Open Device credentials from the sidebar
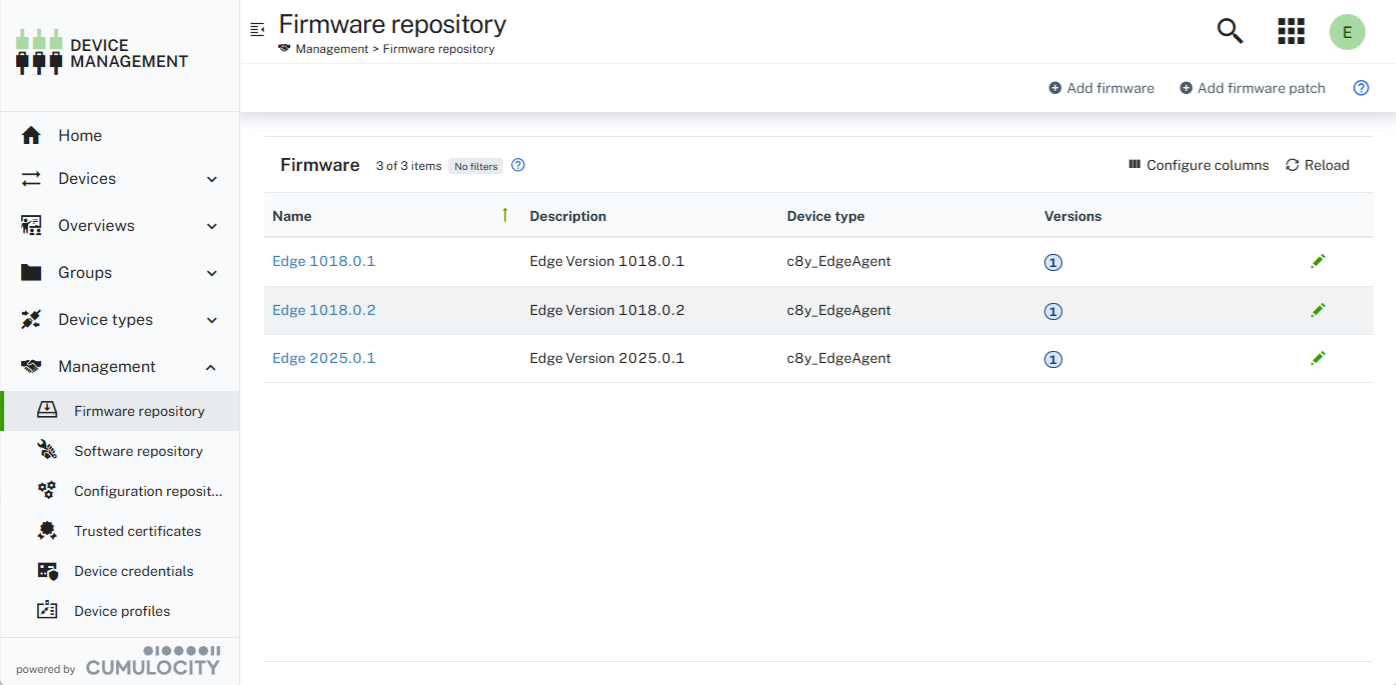This screenshot has width=1396, height=685. pos(47,570)
